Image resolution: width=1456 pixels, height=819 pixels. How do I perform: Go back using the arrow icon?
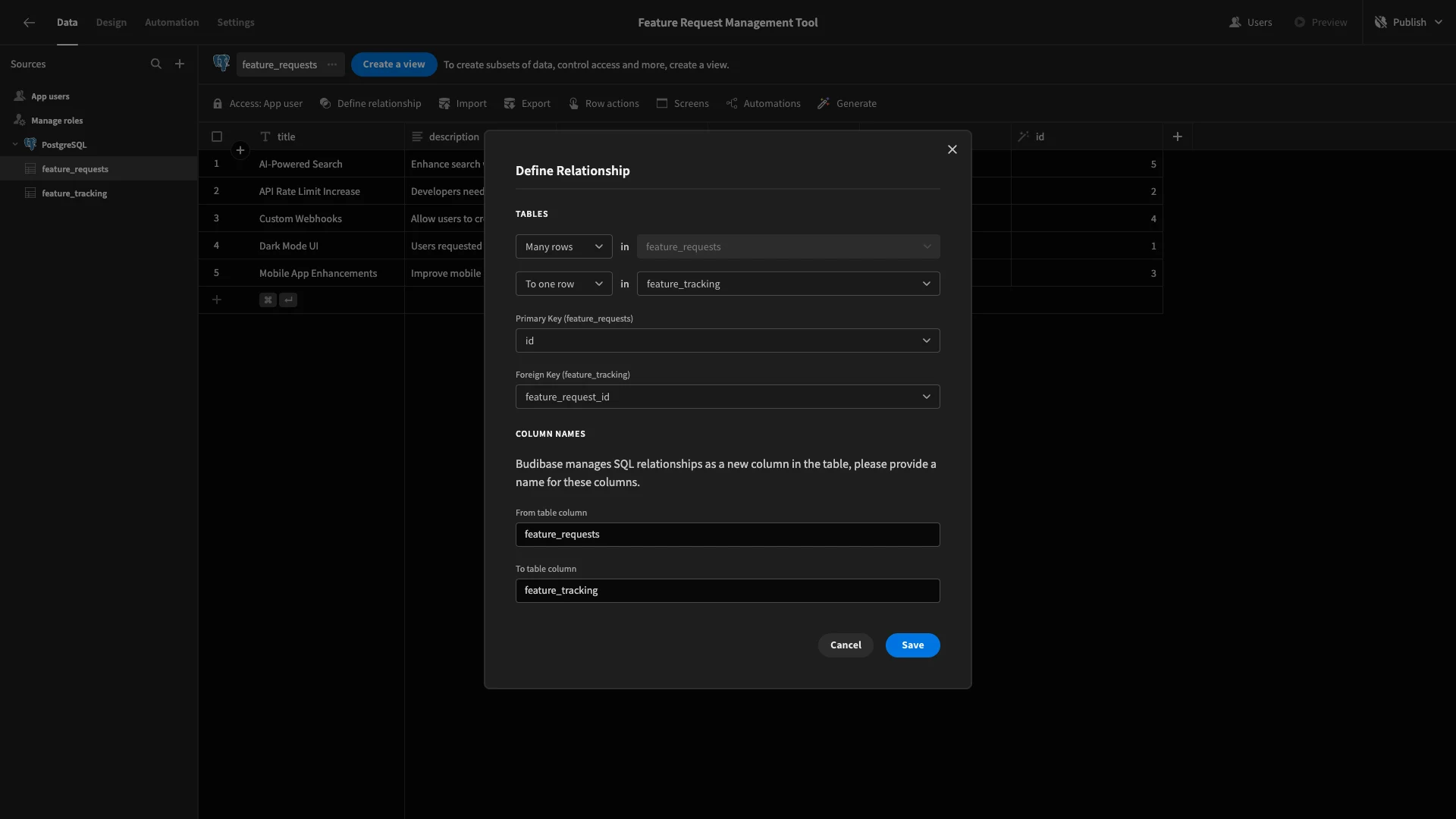29,23
